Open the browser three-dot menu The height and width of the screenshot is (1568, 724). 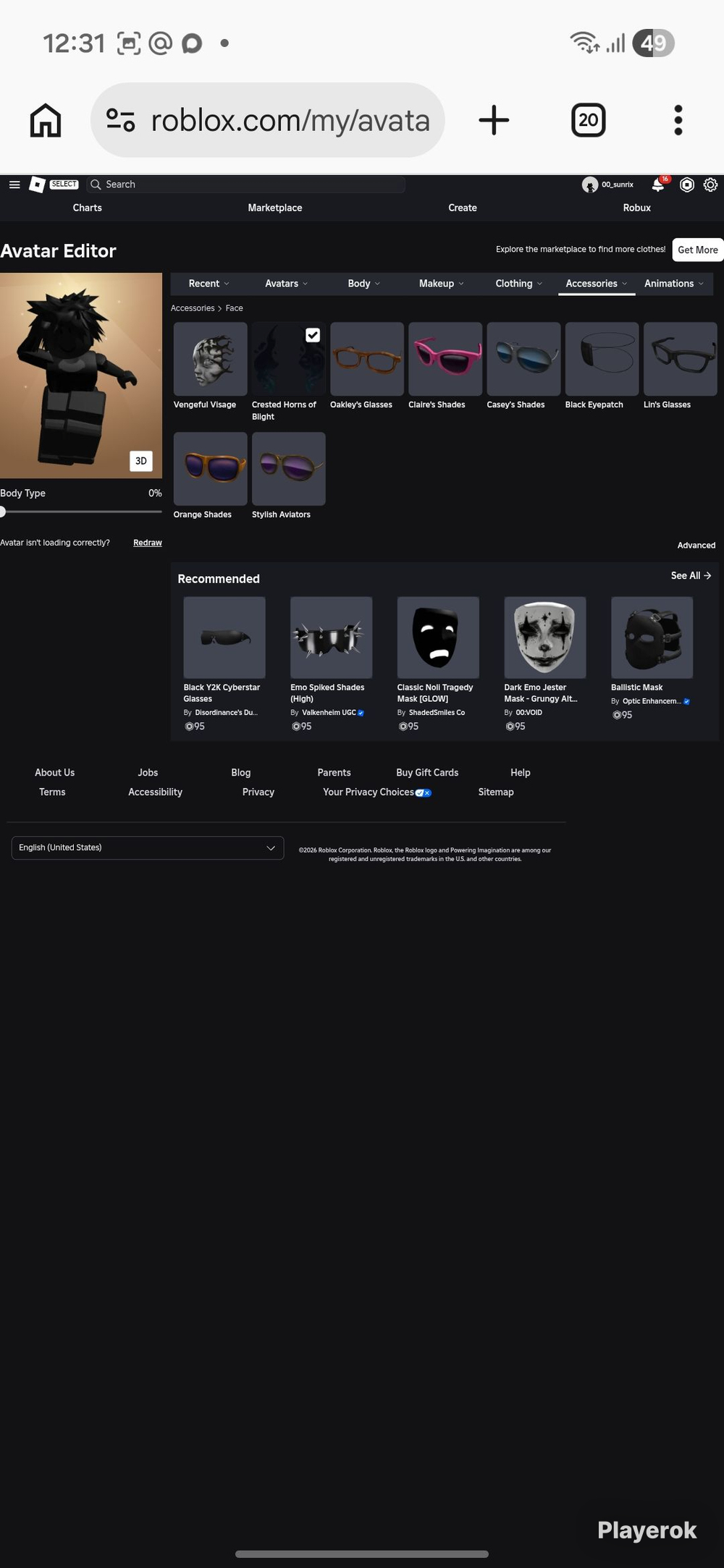[x=678, y=120]
